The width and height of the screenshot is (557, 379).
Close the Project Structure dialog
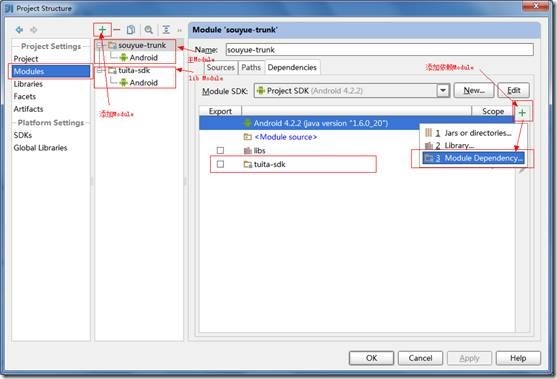pyautogui.click(x=536, y=5)
